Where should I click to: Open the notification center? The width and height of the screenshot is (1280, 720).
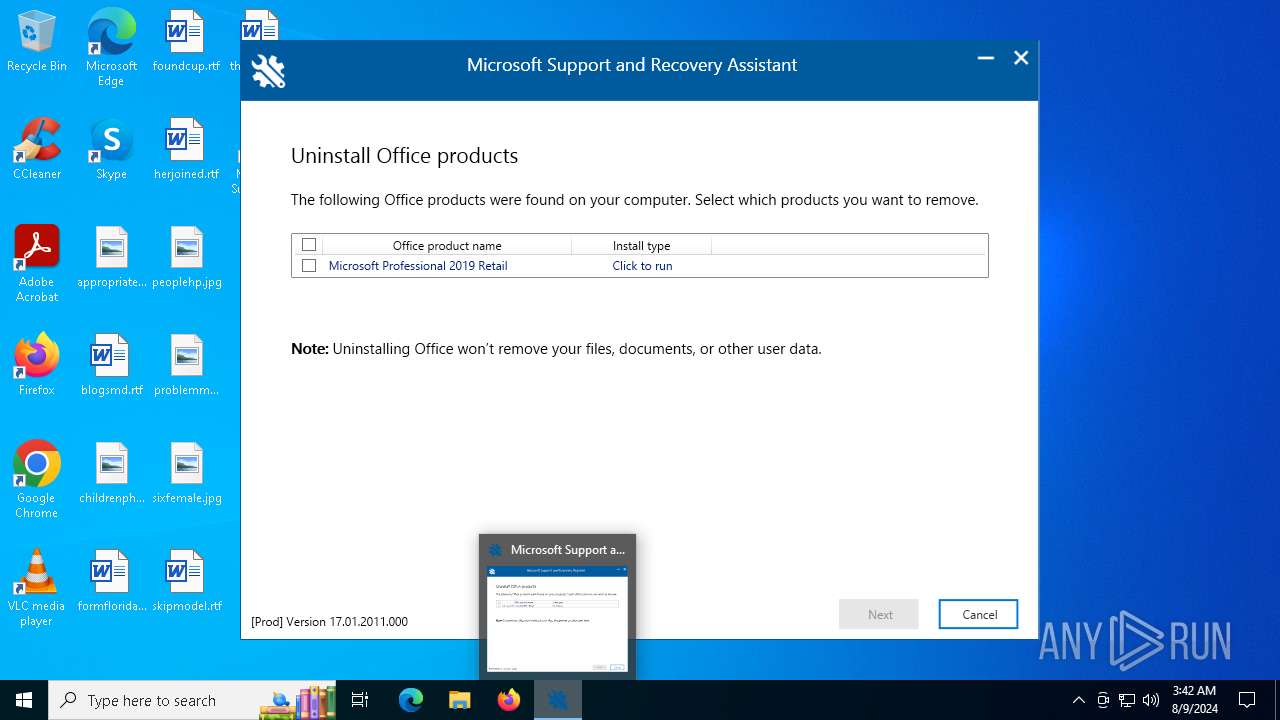[x=1248, y=700]
